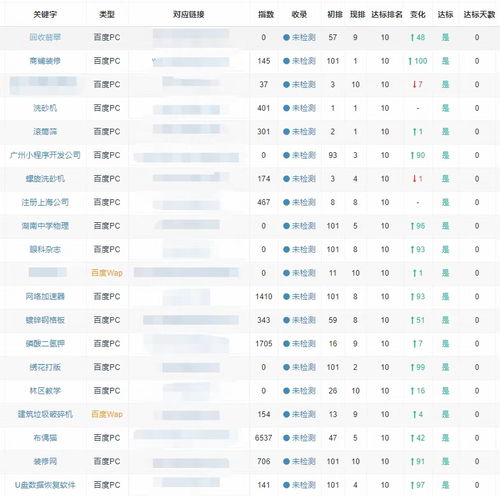This screenshot has width=500, height=496.
Task: Click the blue status dot in 洗砂机 row
Action: coord(286,108)
